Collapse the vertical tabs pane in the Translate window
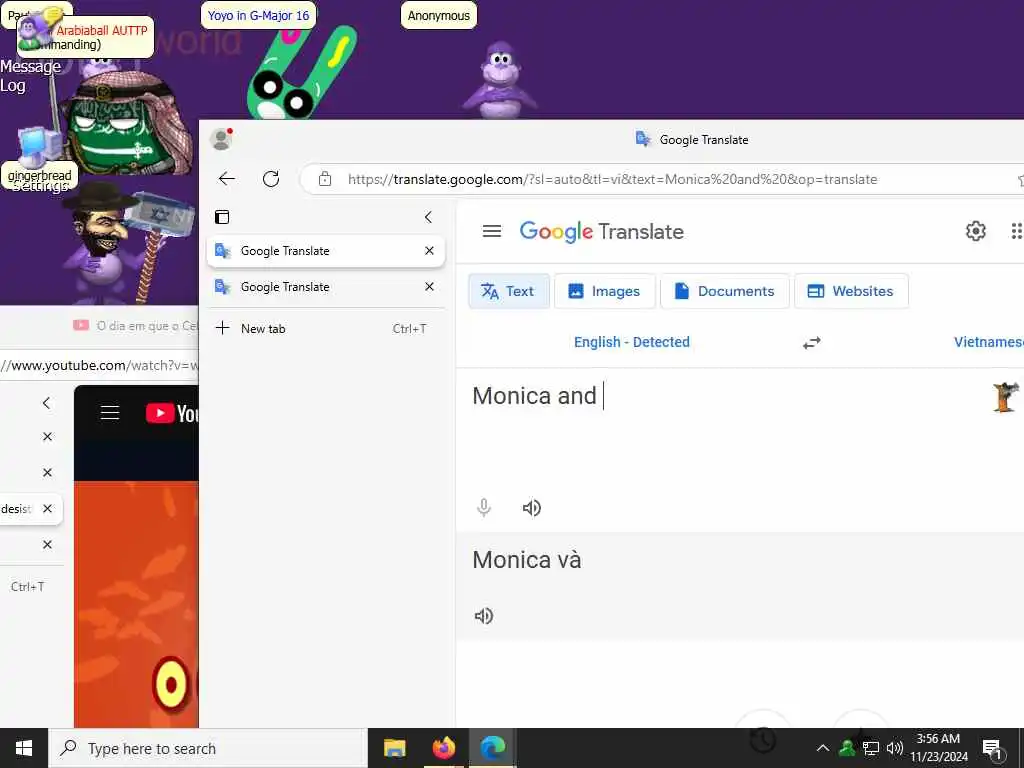Image resolution: width=1024 pixels, height=768 pixels. point(428,217)
